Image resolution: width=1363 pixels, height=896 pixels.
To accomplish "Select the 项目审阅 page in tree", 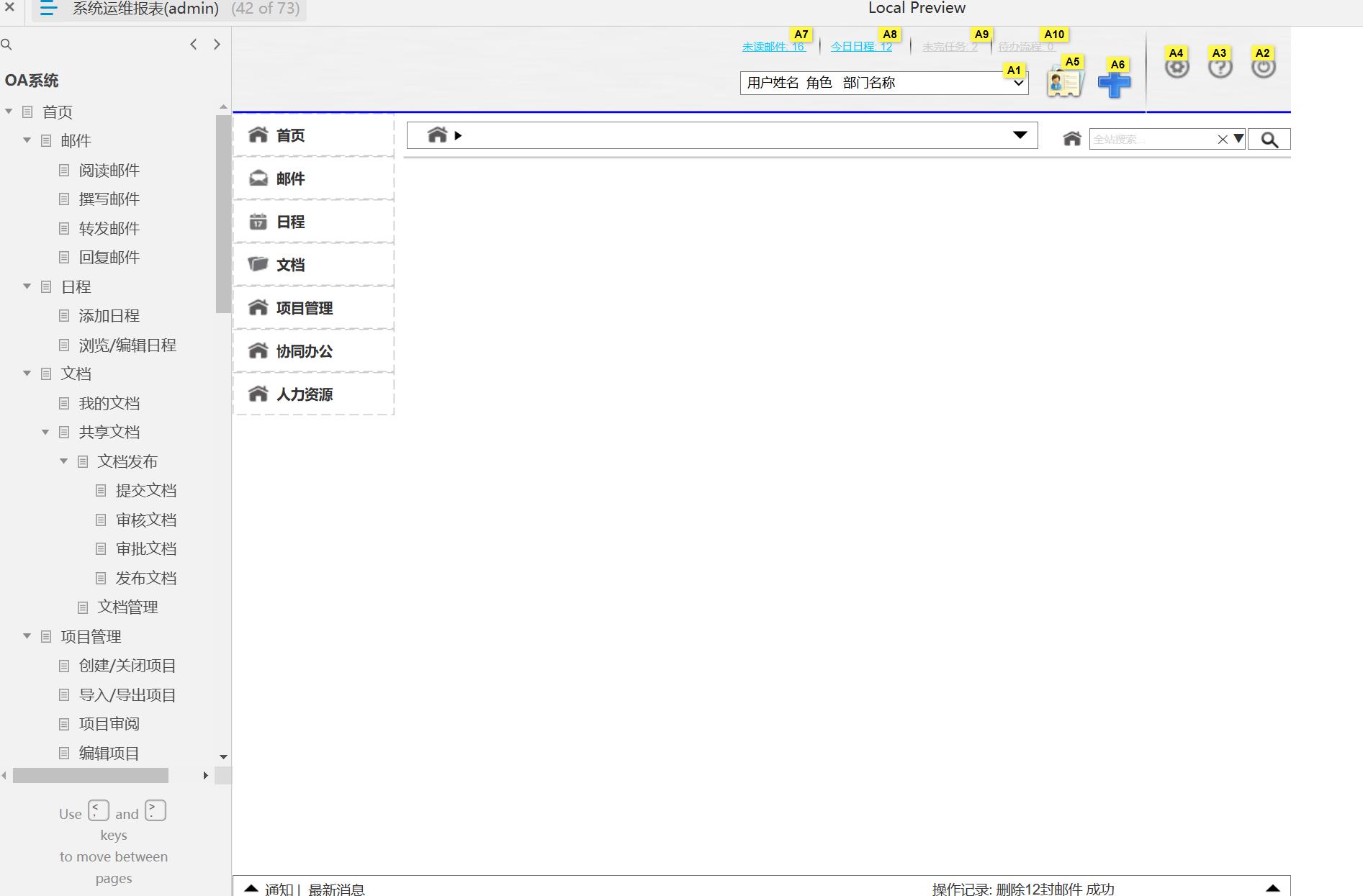I will coord(109,724).
